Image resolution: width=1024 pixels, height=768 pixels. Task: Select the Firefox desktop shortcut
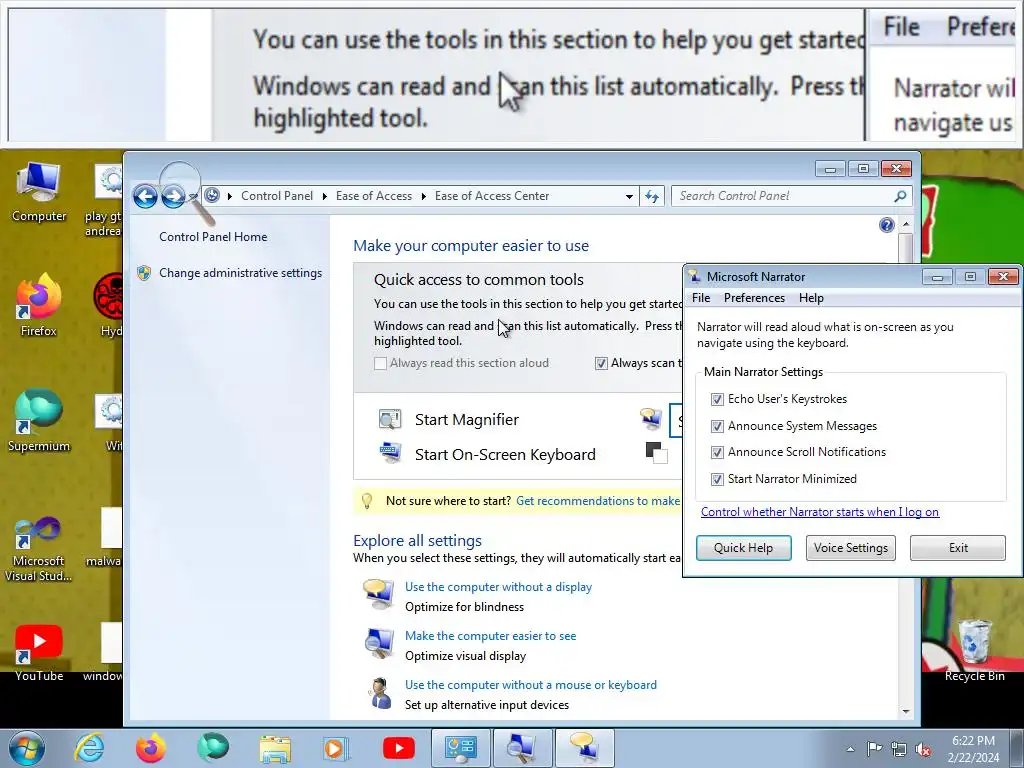[x=39, y=305]
